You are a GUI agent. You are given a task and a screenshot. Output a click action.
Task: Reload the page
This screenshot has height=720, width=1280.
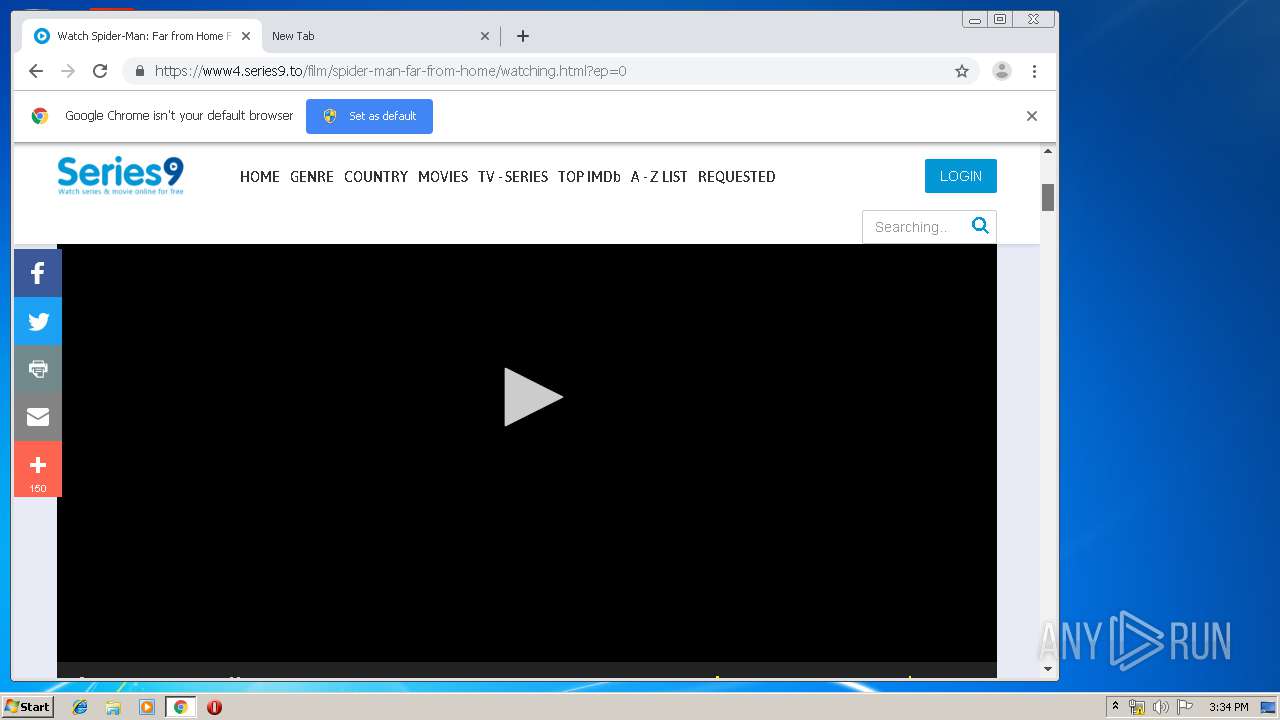[100, 71]
